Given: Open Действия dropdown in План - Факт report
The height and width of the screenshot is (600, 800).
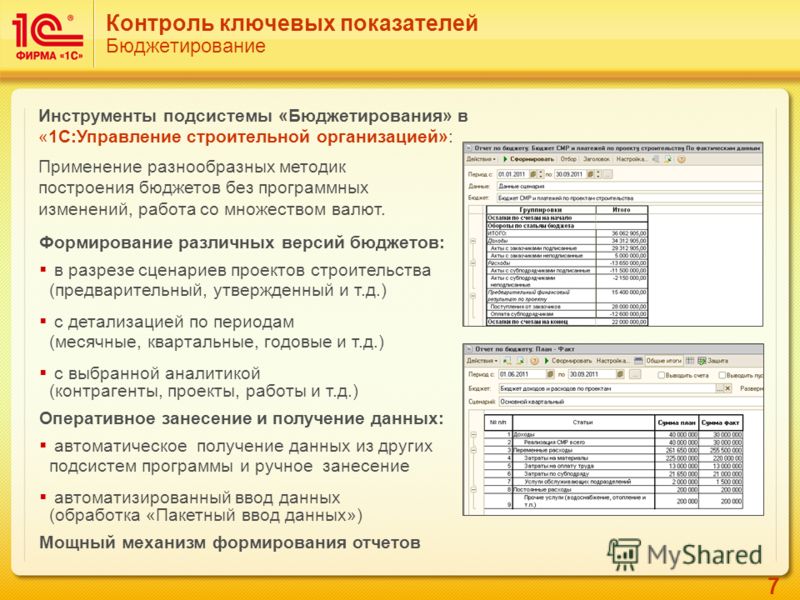Looking at the screenshot, I should coord(482,361).
